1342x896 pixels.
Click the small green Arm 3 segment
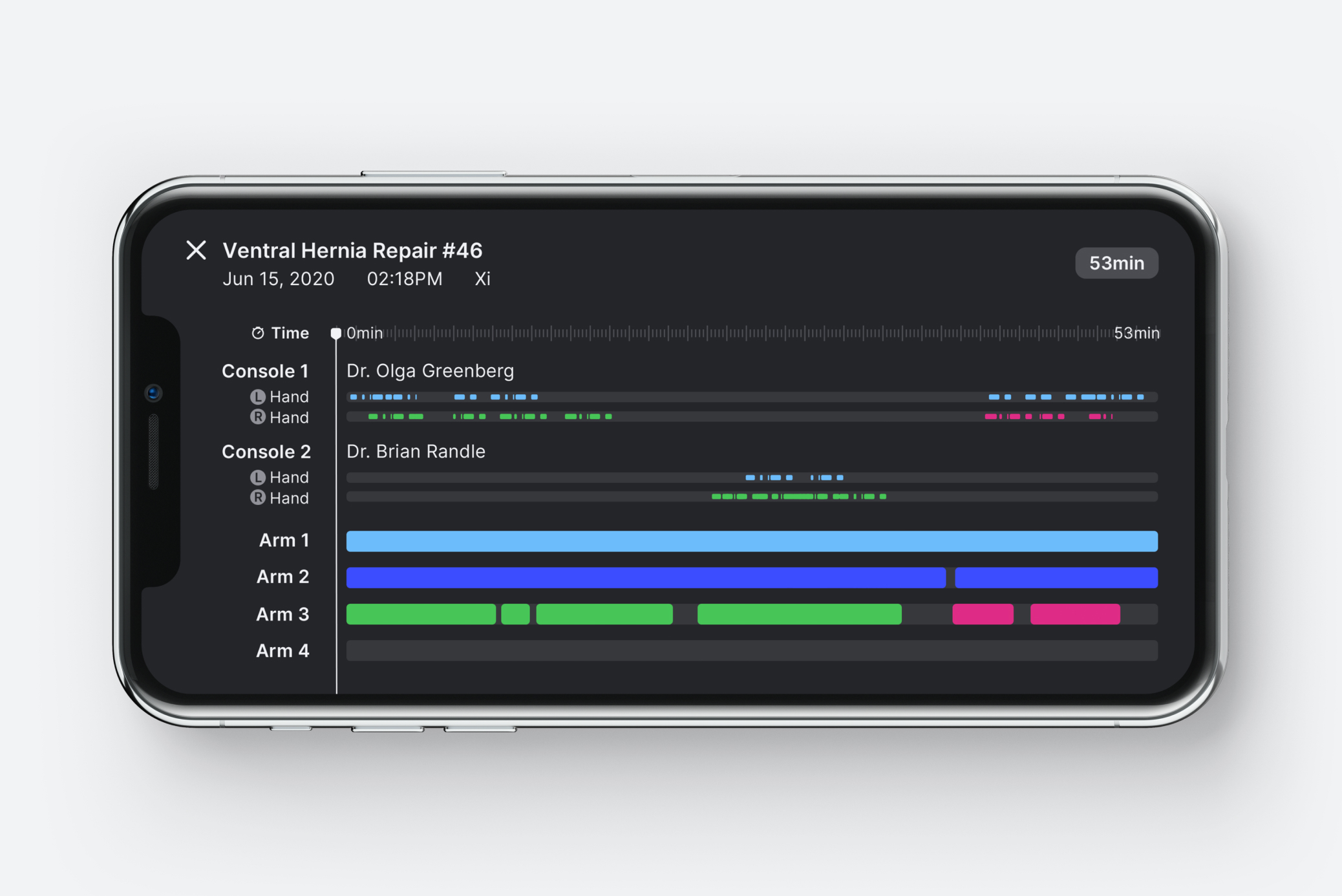click(x=515, y=614)
